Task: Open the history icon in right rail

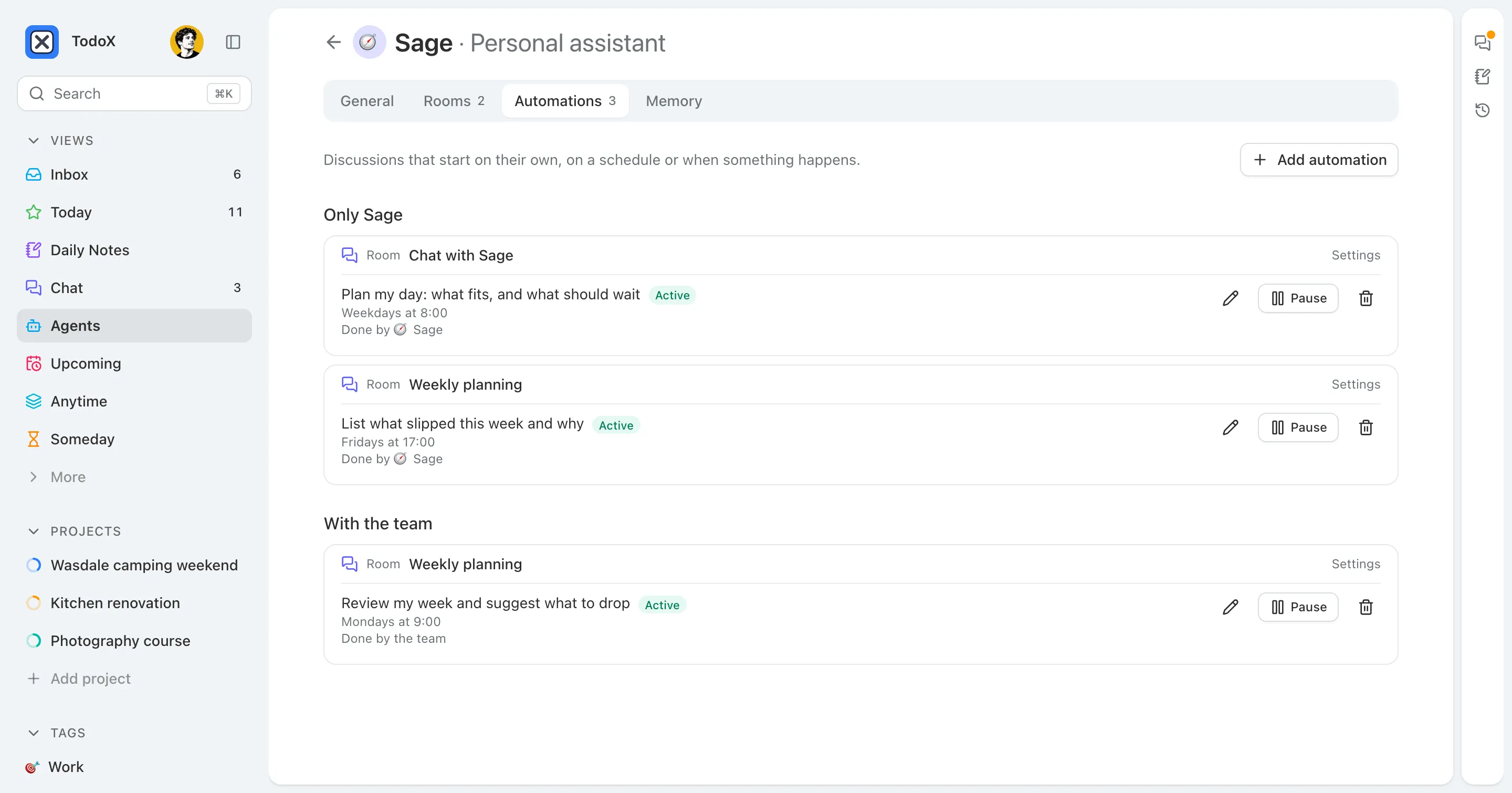Action: pos(1483,110)
